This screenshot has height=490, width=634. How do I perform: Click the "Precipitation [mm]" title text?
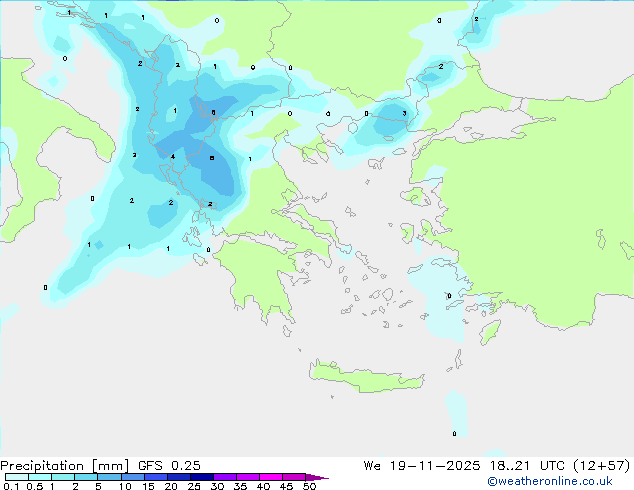65,466
